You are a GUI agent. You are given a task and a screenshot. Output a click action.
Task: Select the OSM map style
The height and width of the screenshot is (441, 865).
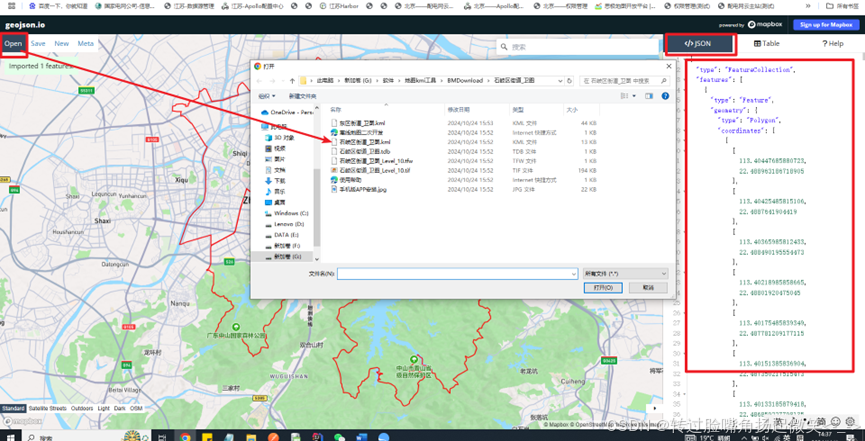tap(136, 408)
